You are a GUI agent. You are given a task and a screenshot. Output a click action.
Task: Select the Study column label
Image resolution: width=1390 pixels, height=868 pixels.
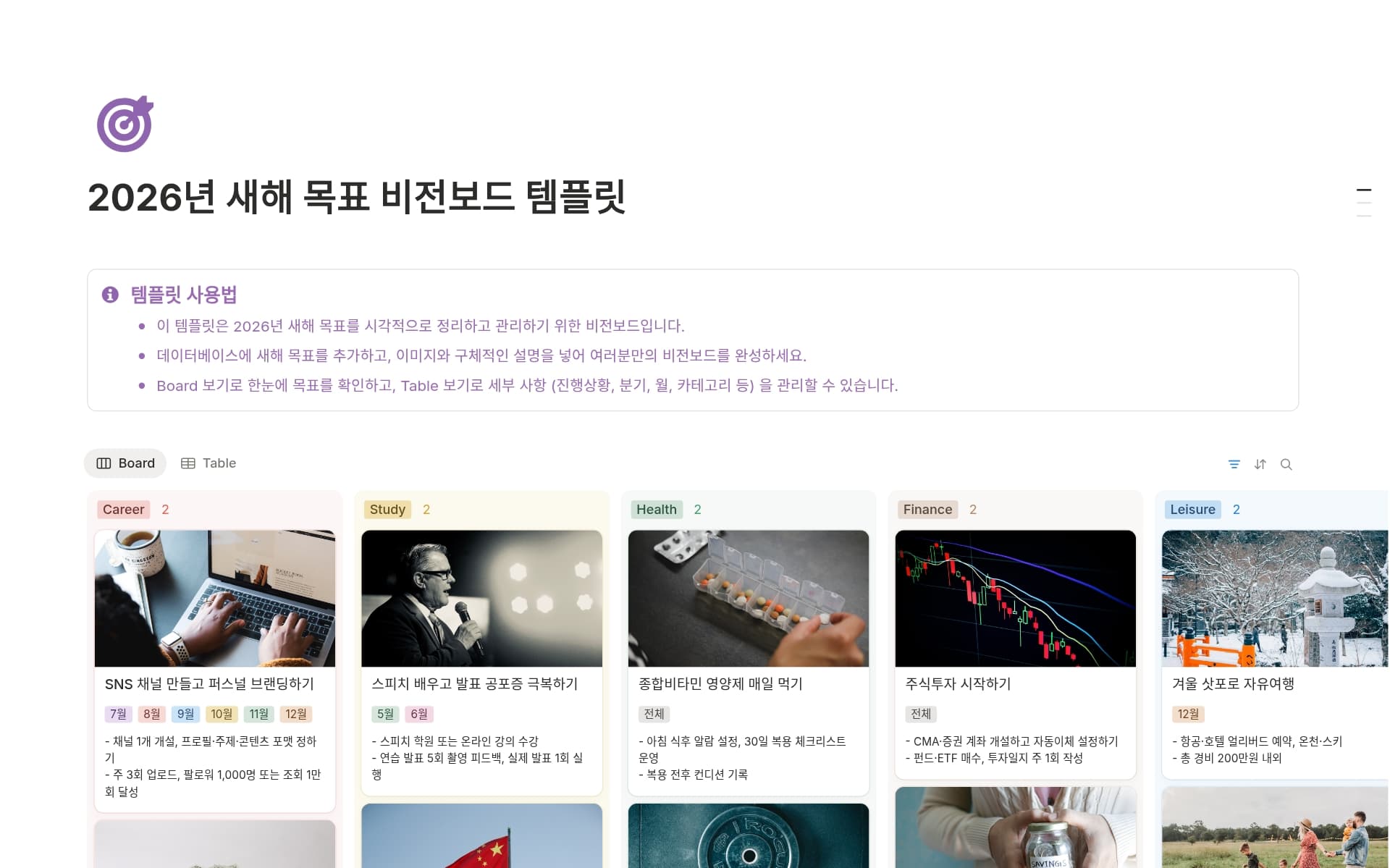coord(387,510)
